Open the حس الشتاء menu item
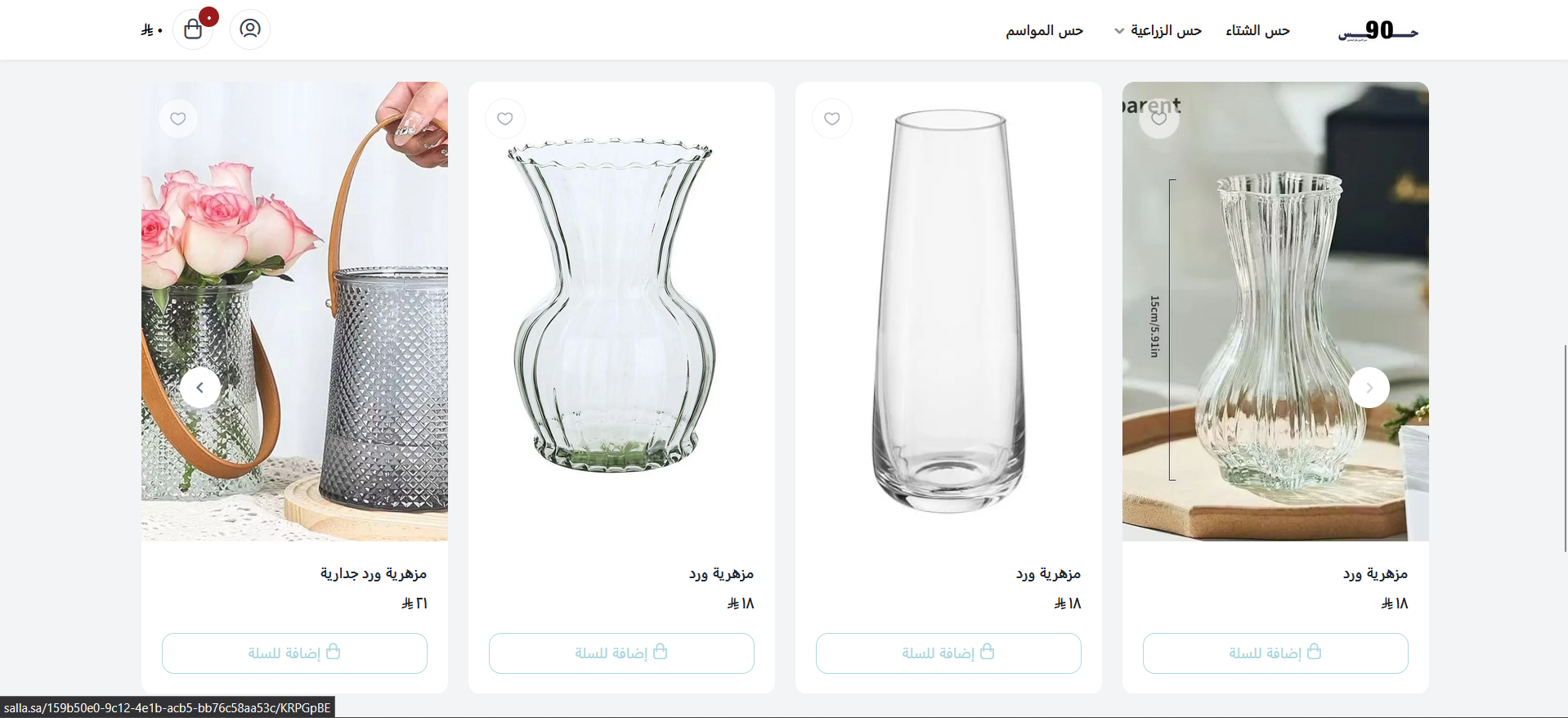Screen dimensions: 1568x718 point(1257,31)
